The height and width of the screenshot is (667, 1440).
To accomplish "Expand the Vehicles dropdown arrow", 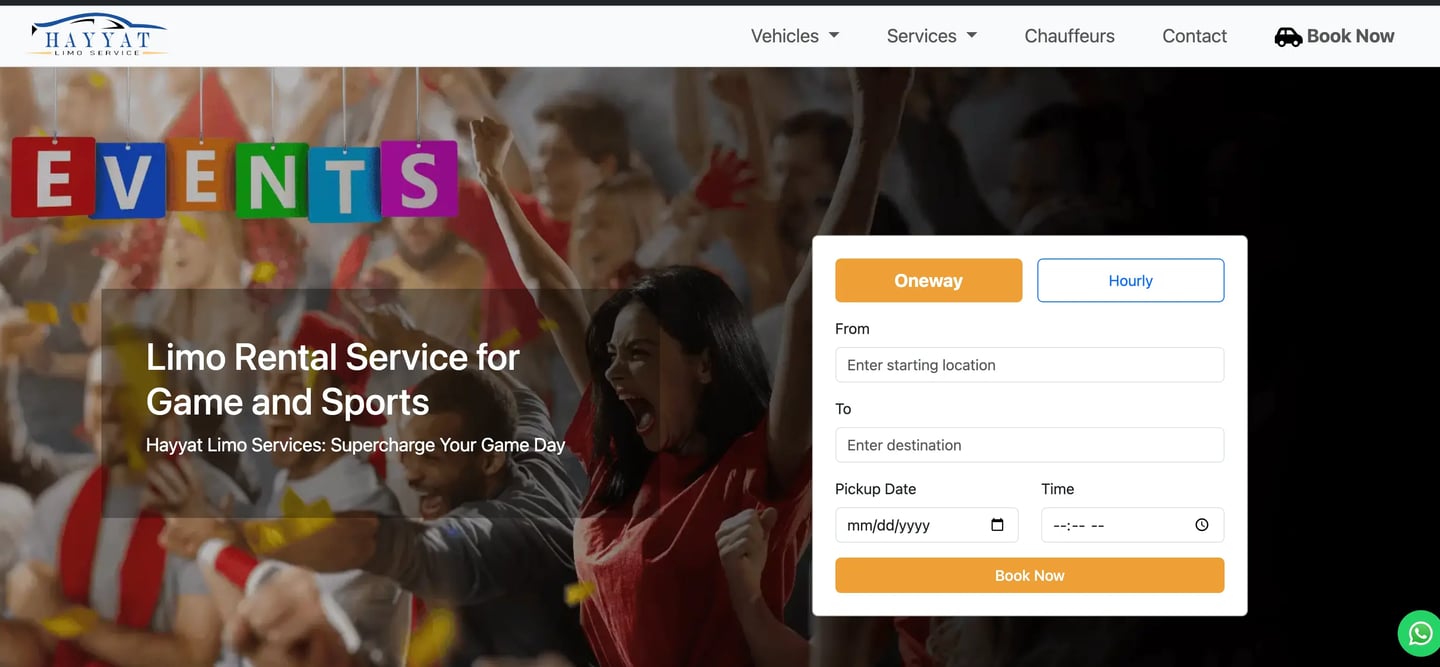I will tap(834, 36).
